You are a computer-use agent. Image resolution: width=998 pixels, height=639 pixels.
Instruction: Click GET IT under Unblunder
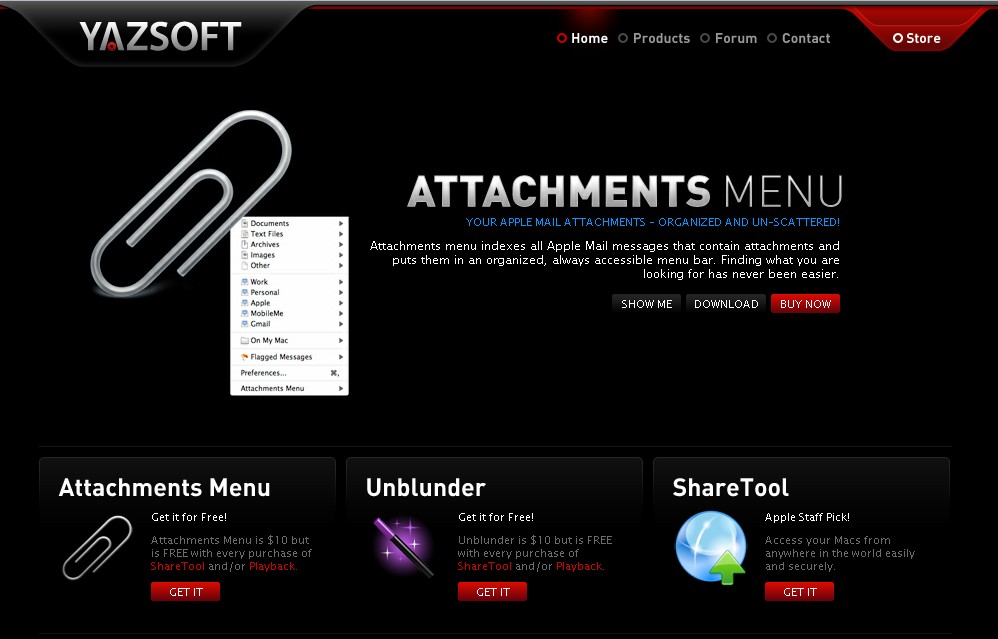(493, 592)
